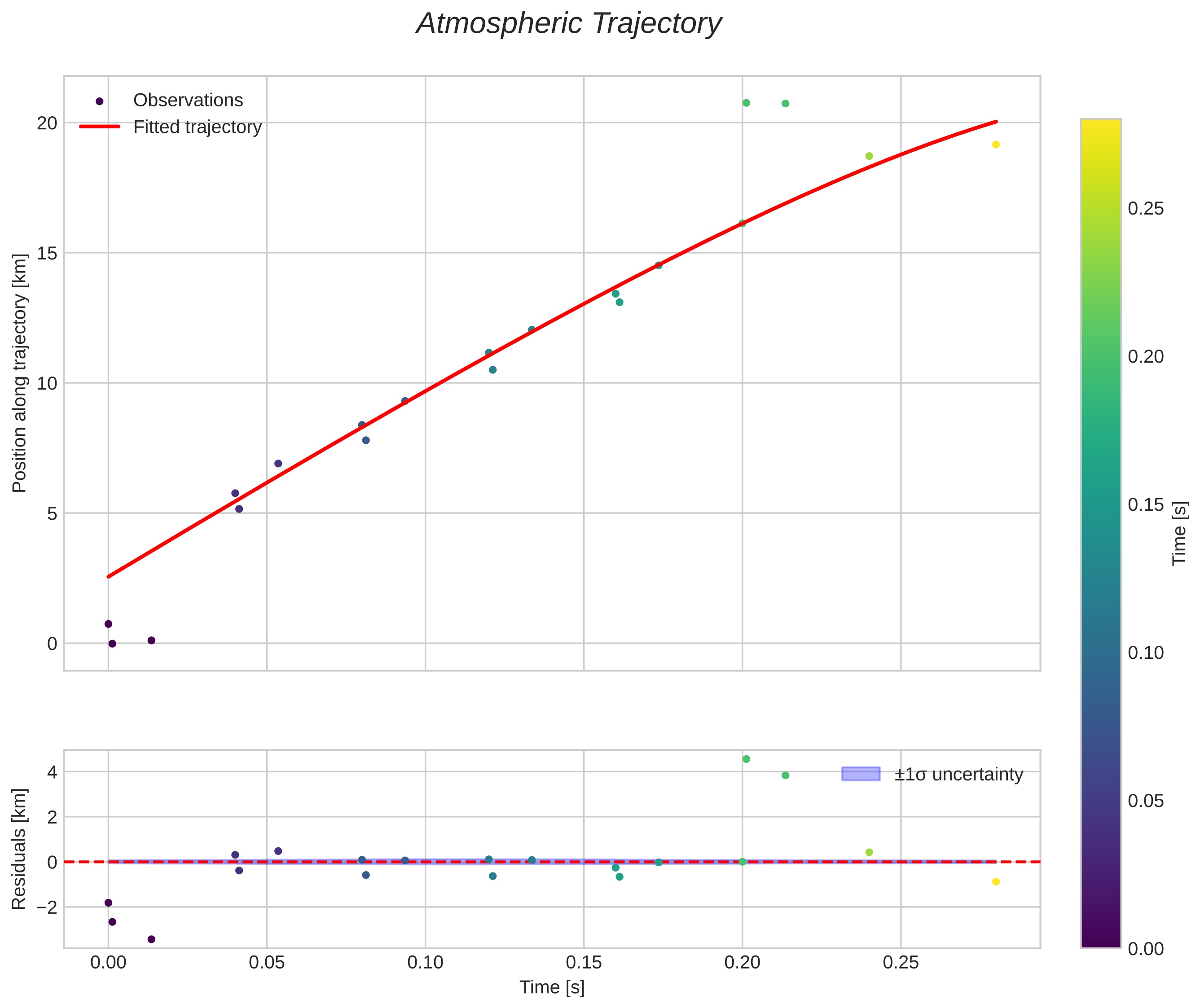
Task: Click residuals y-axis tick label '2'
Action: (52, 817)
